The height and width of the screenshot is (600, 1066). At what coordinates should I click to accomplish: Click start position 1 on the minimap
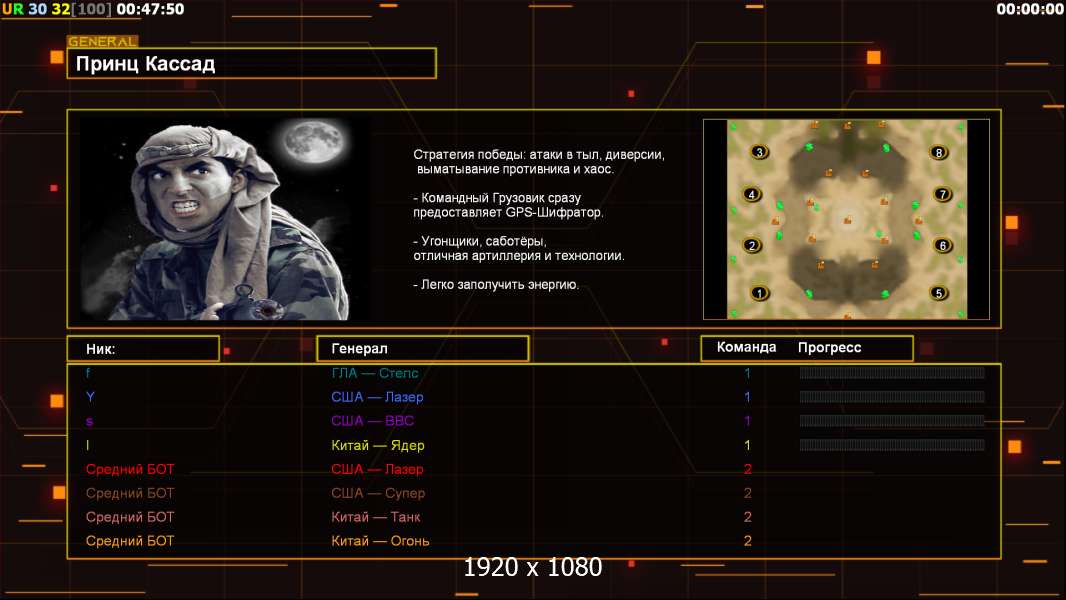point(759,293)
